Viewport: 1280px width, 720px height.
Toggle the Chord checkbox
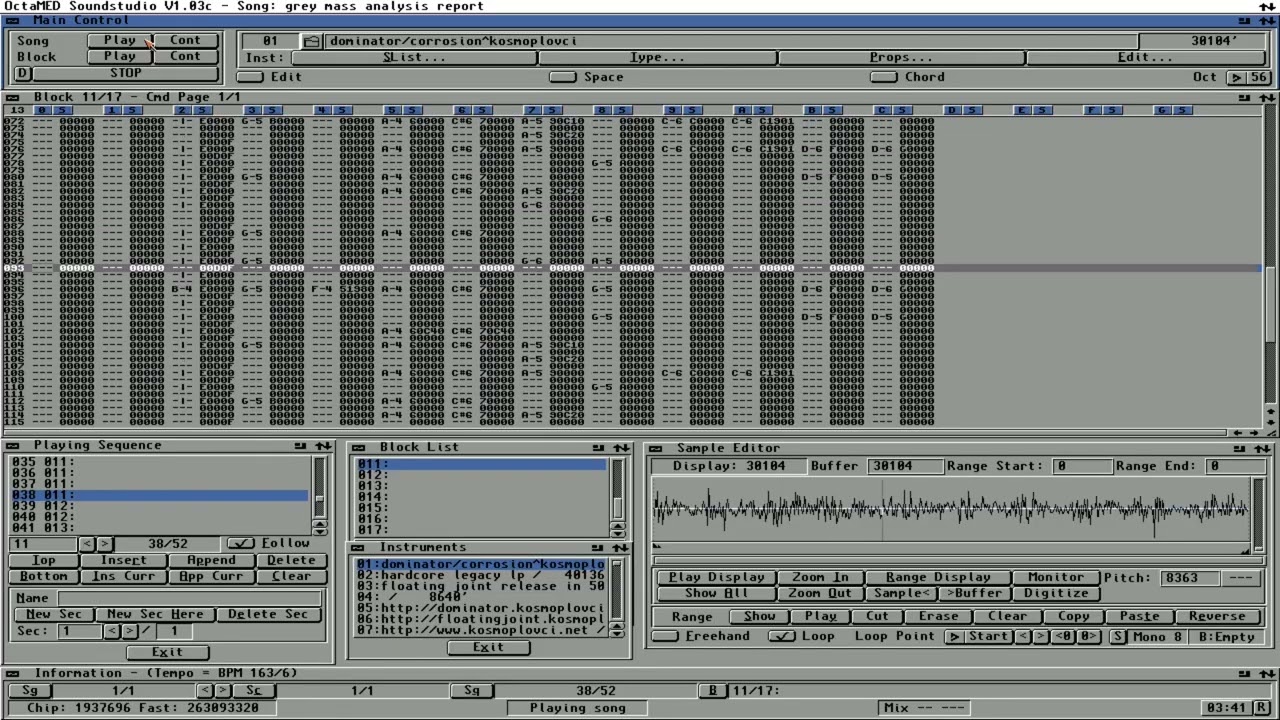pos(884,77)
